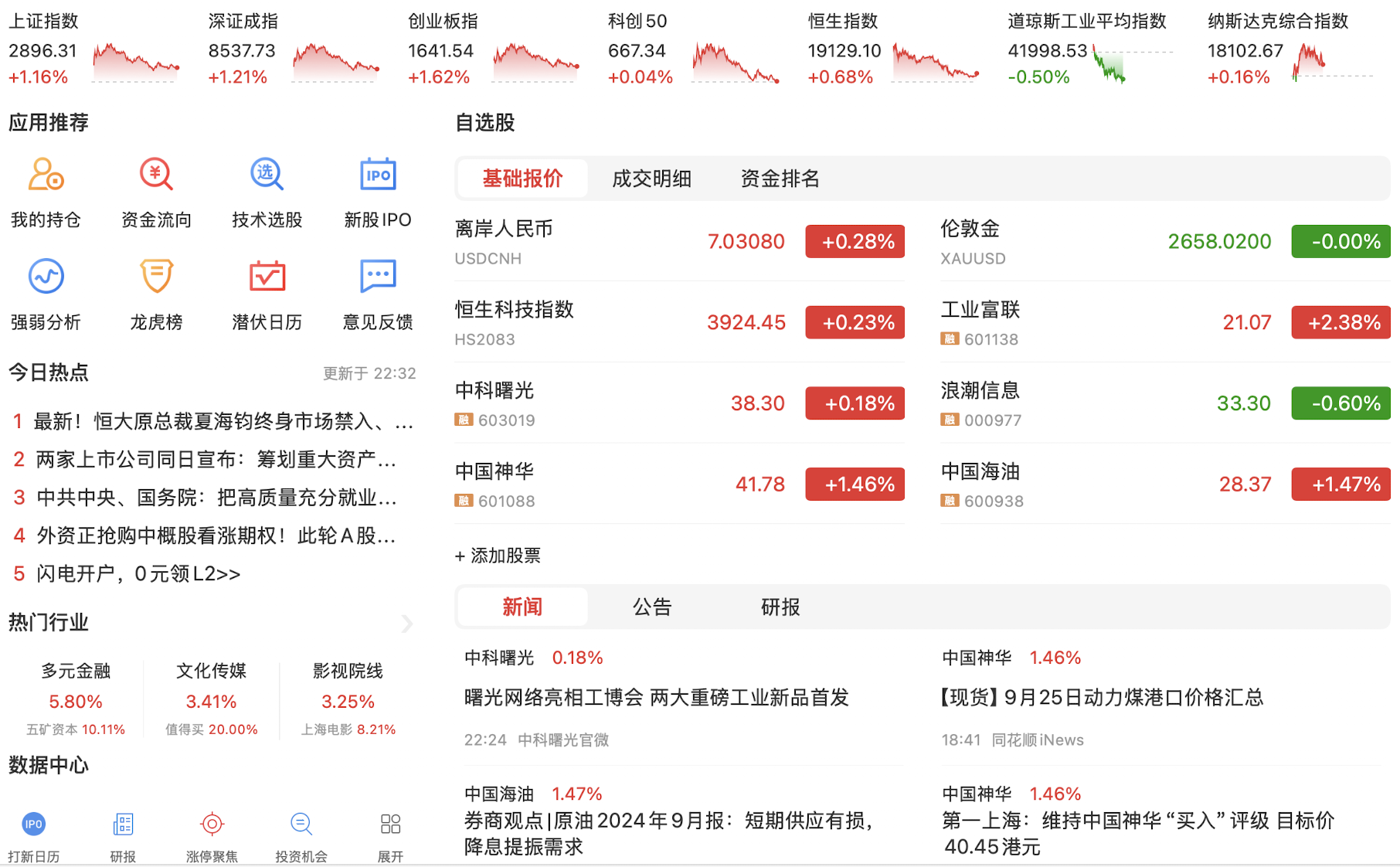Click 中国海油 +1.47% change badge
The height and width of the screenshot is (867, 1400).
tap(1341, 484)
